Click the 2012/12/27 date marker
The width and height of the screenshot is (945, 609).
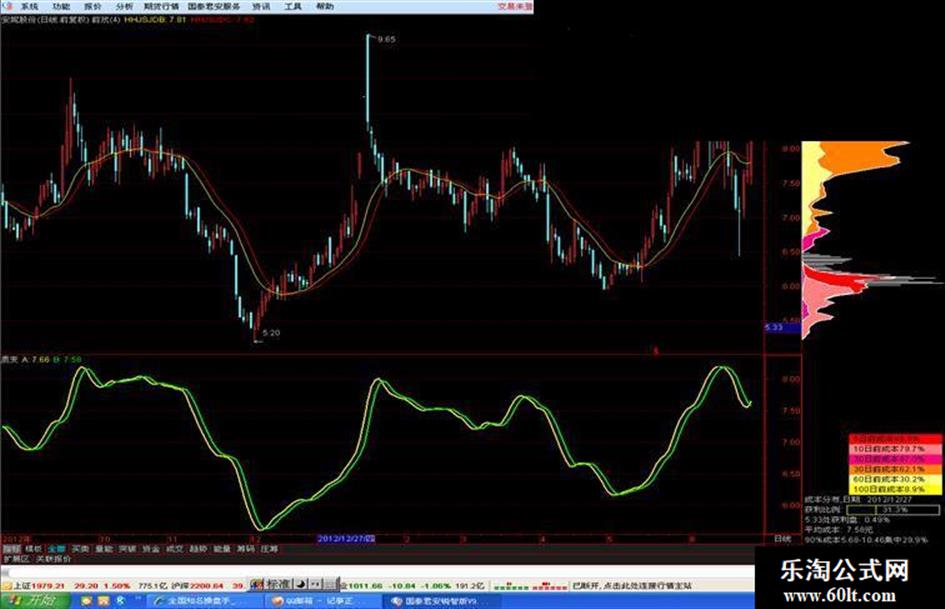pyautogui.click(x=347, y=538)
